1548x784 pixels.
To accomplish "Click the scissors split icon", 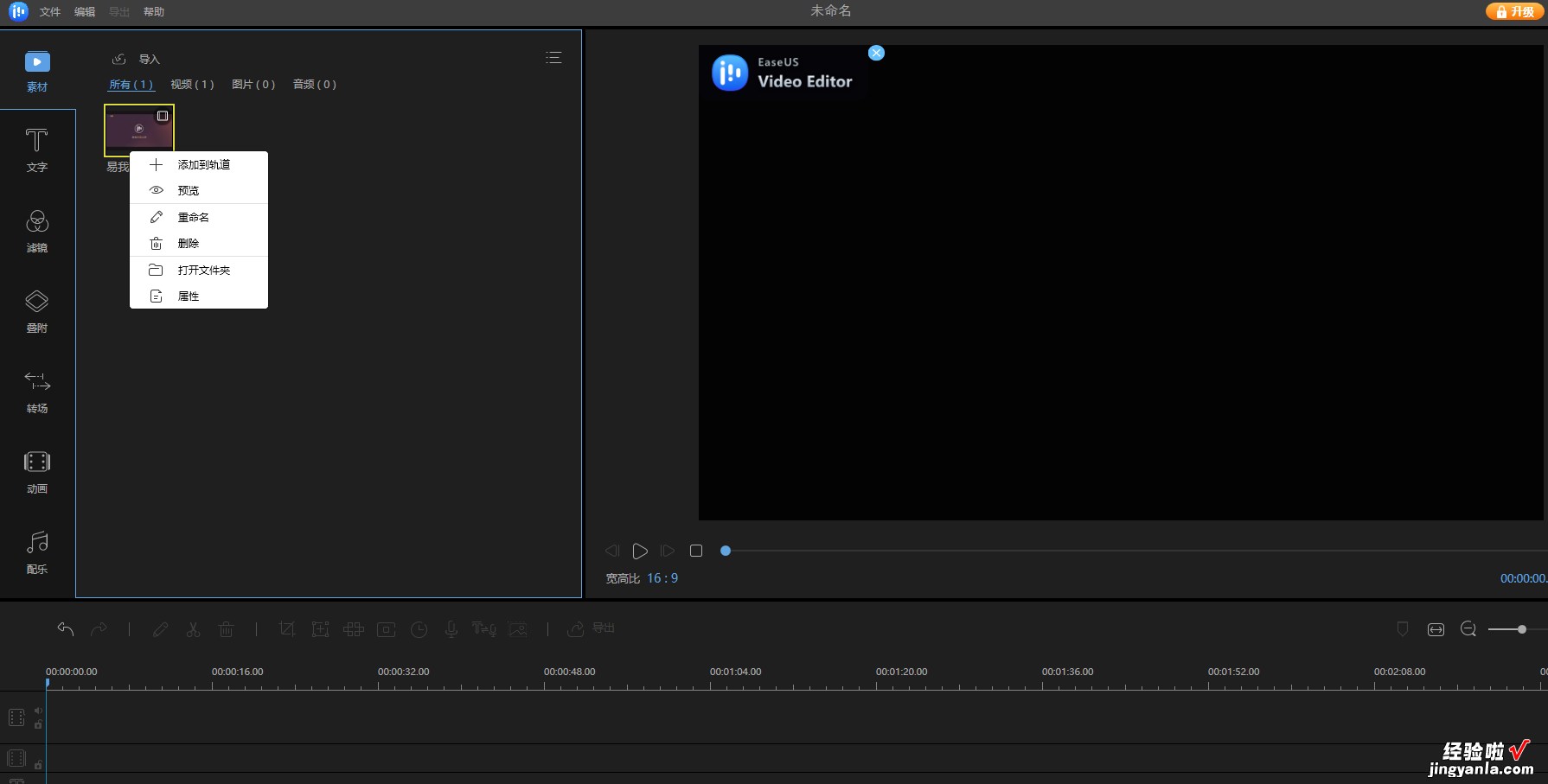I will [x=193, y=629].
